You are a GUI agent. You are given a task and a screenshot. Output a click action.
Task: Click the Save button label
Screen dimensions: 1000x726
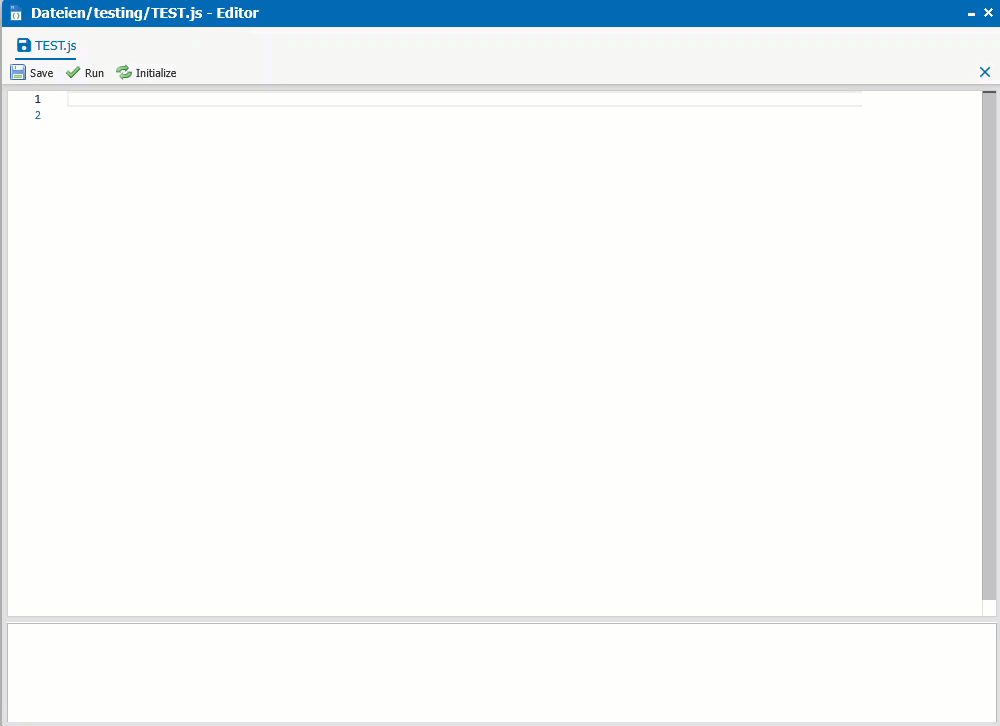[x=41, y=73]
